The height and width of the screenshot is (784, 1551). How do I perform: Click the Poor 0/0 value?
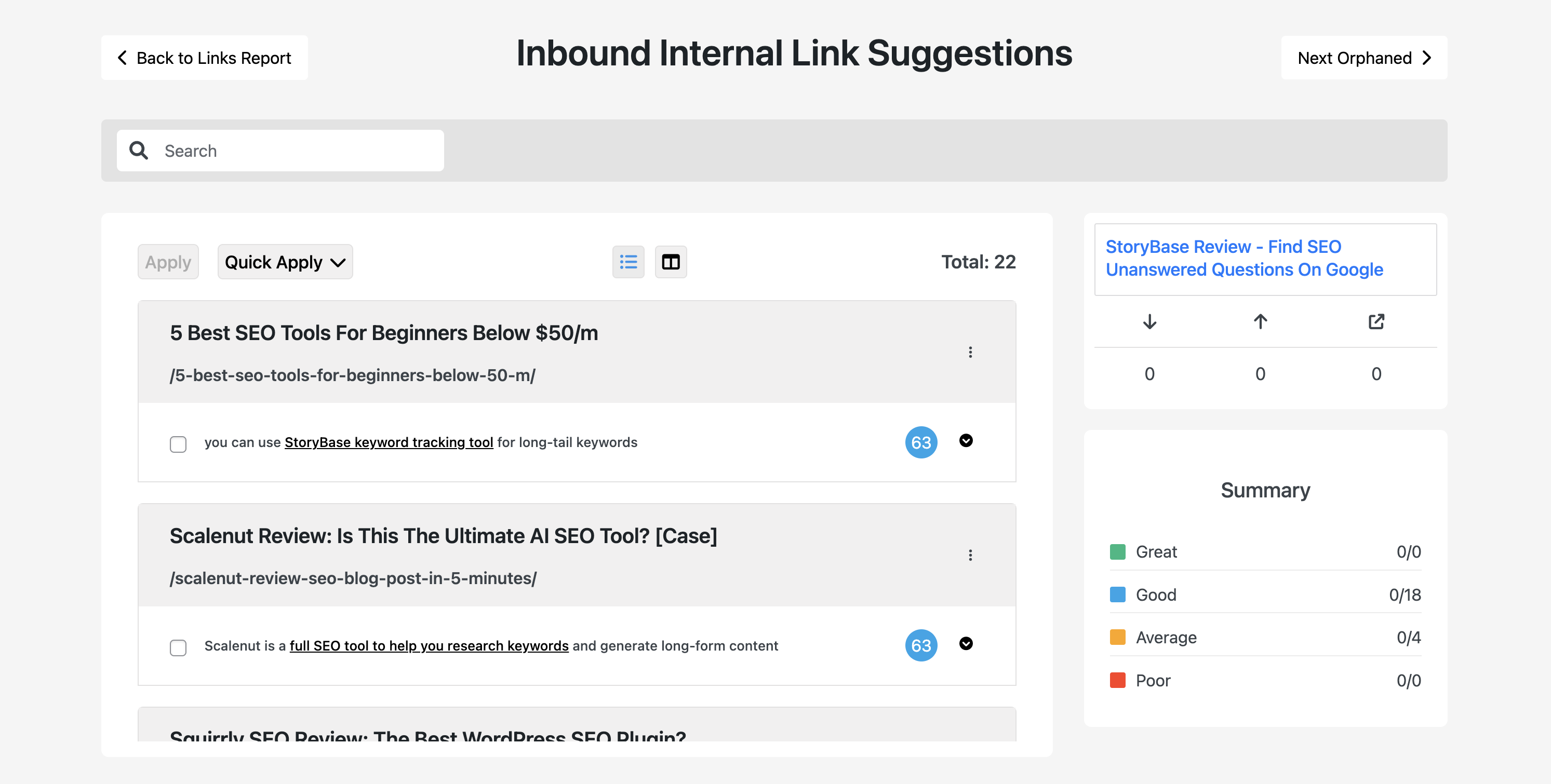pyautogui.click(x=1408, y=681)
